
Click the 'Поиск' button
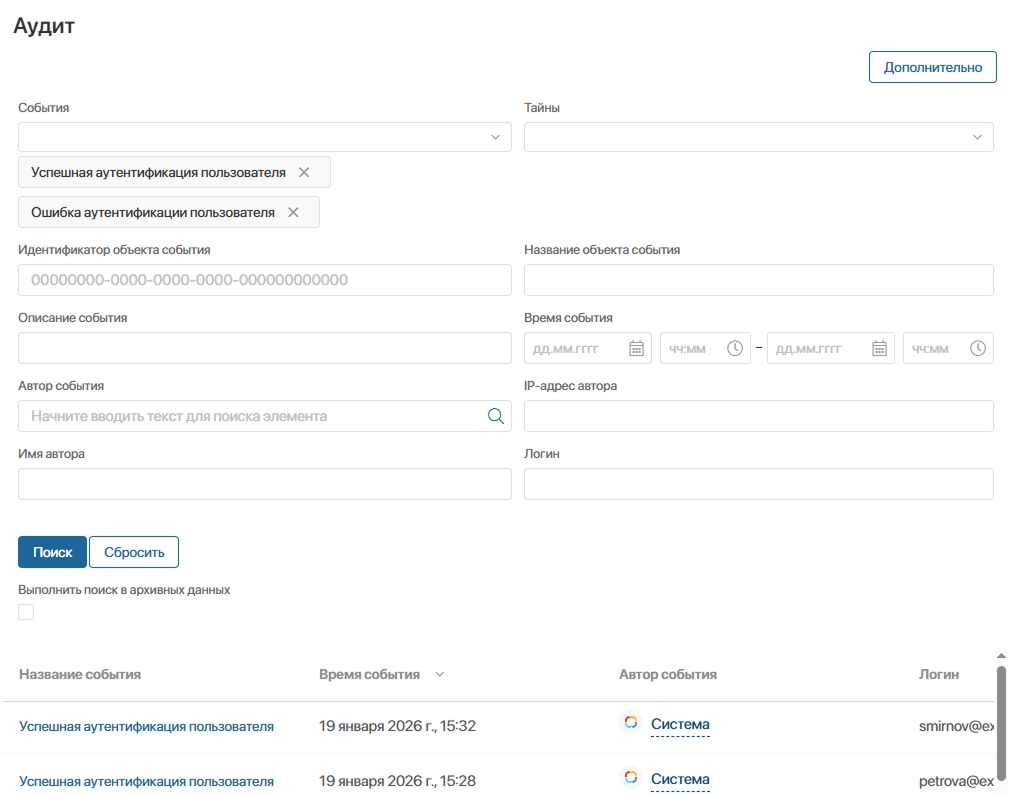coord(53,552)
